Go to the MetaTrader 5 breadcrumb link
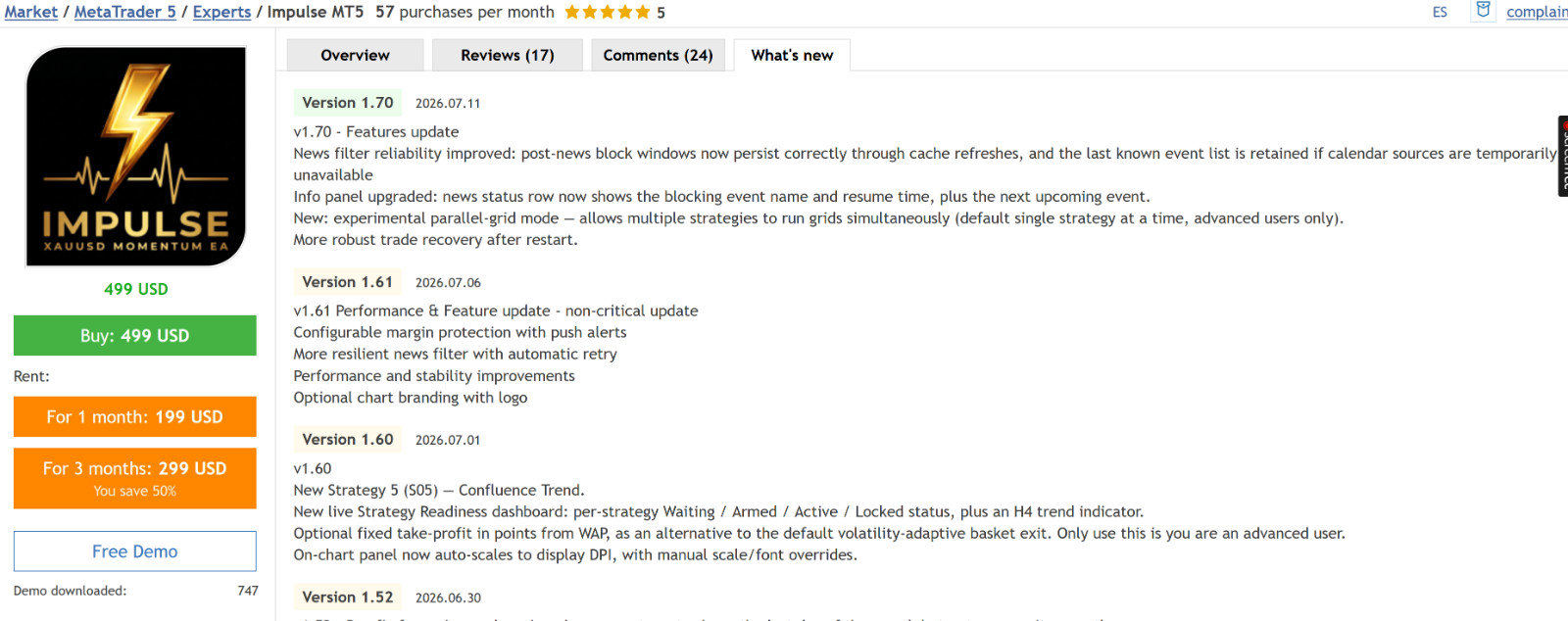This screenshot has height=621, width=1568. (x=125, y=12)
